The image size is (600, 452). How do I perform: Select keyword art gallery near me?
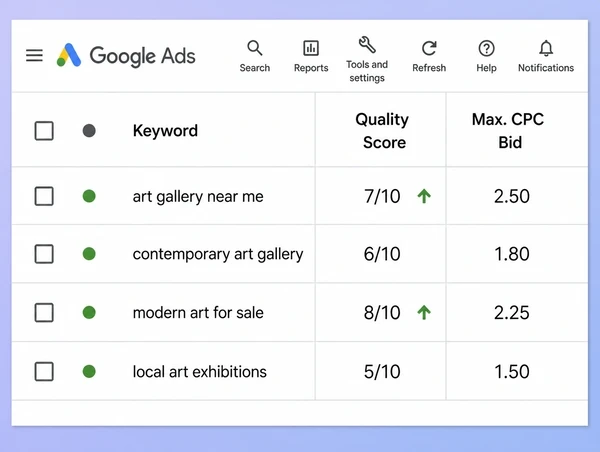(x=198, y=197)
